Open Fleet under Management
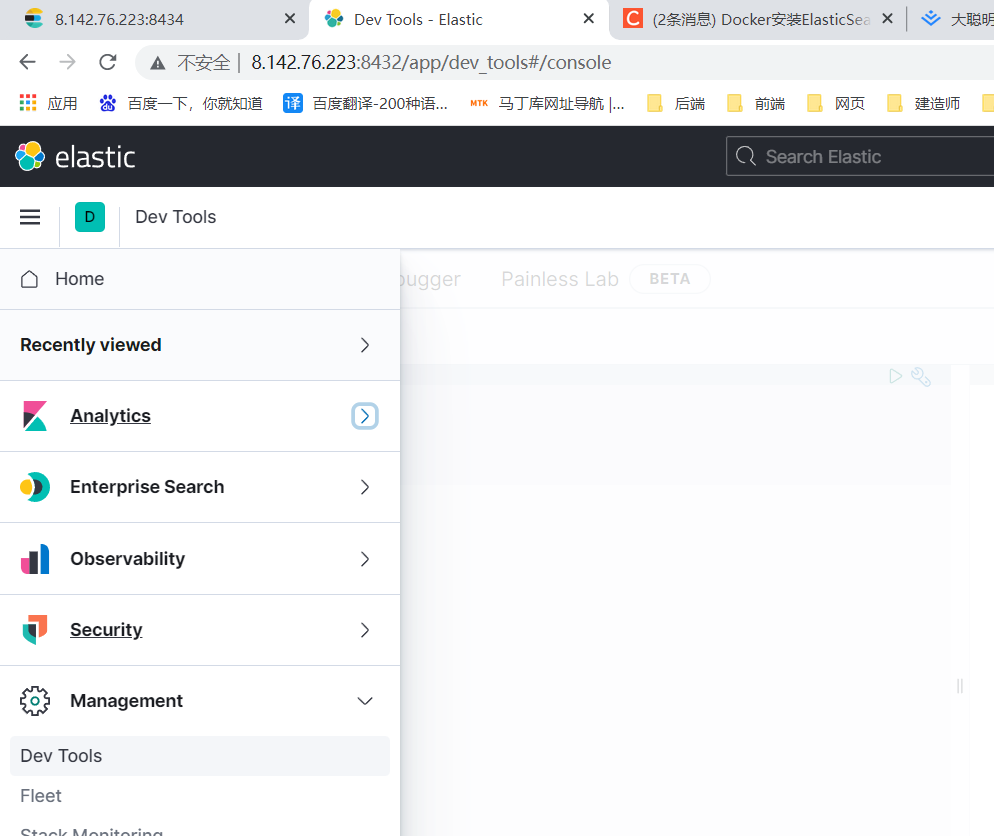The width and height of the screenshot is (994, 836). click(x=41, y=795)
